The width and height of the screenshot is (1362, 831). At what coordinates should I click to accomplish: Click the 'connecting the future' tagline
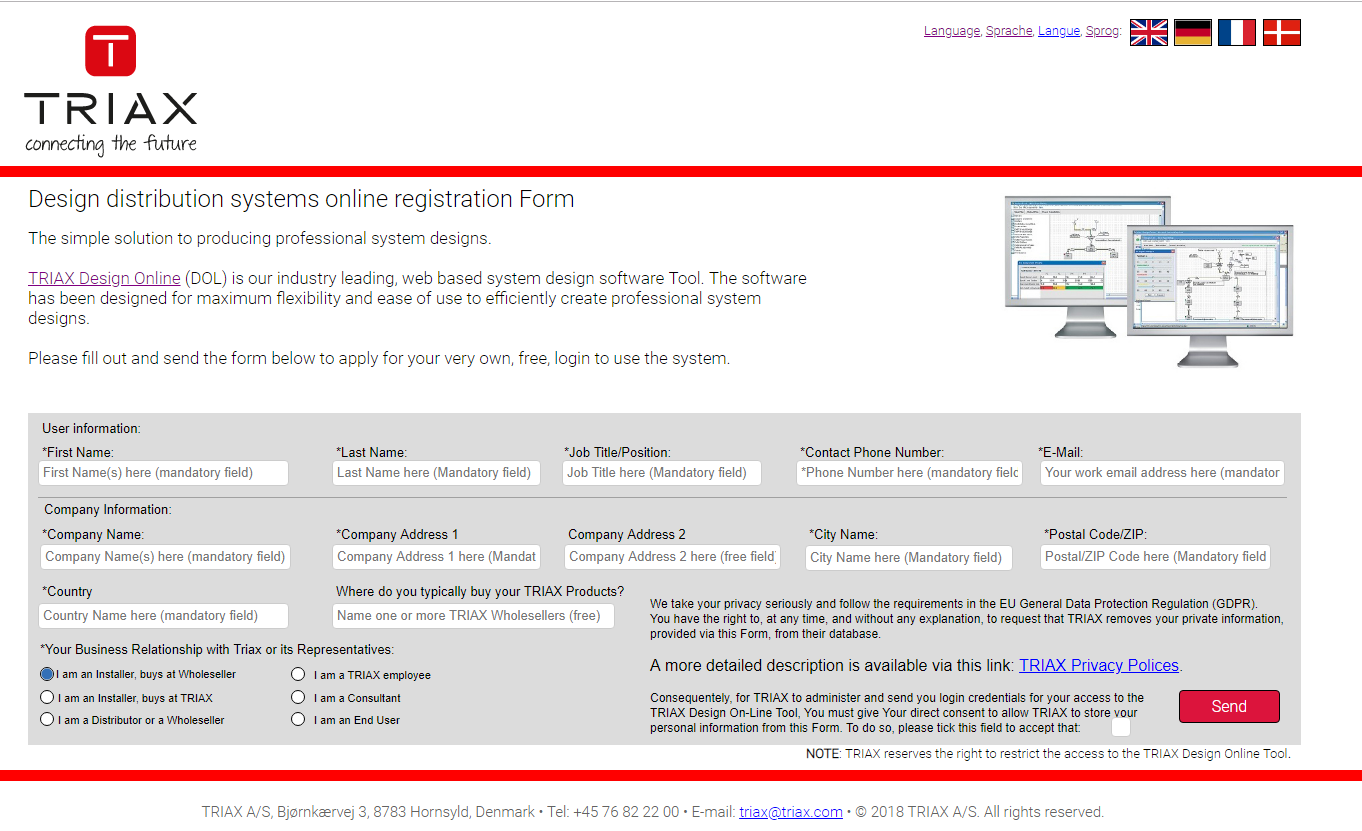(111, 144)
